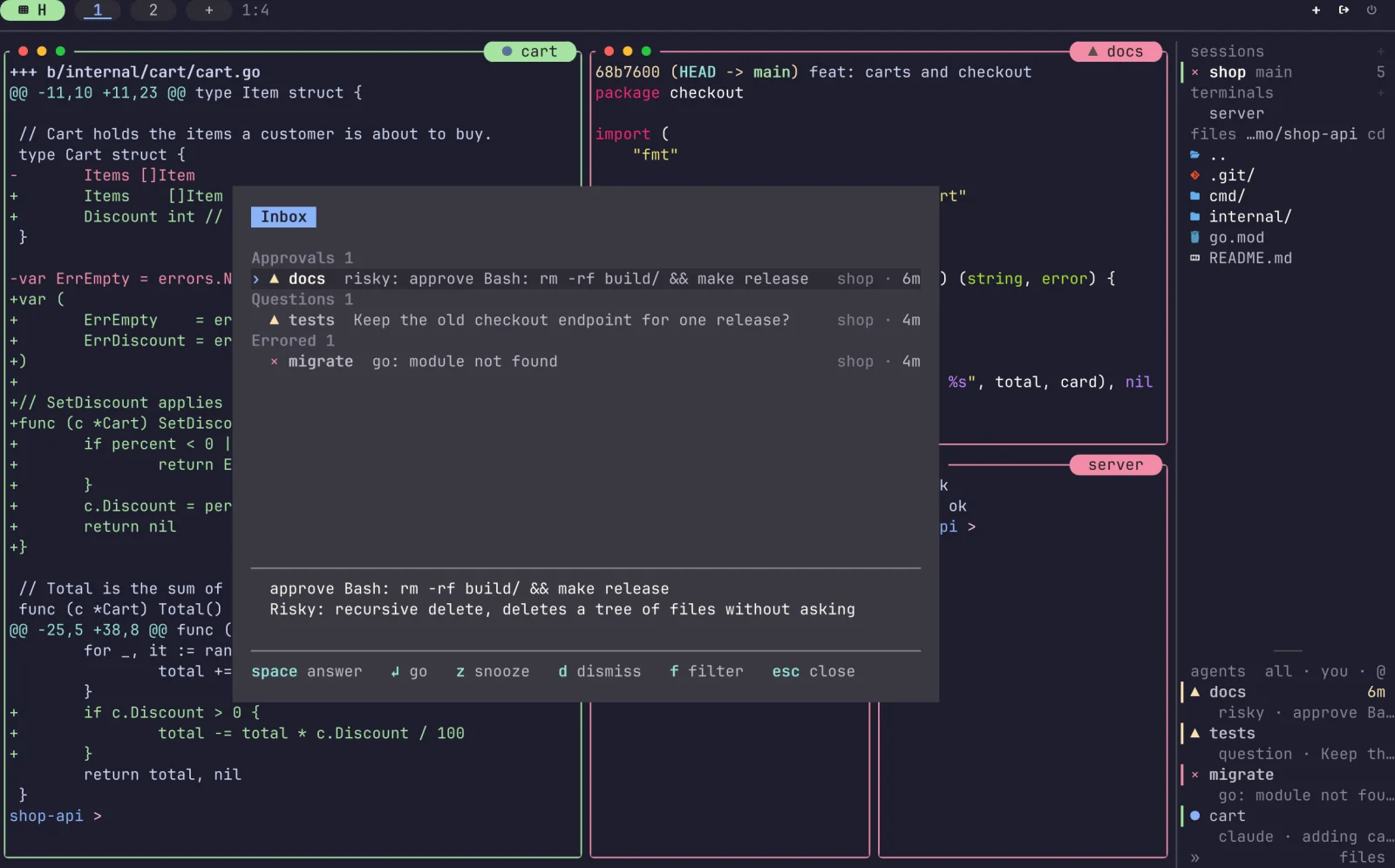Filter agents list by you
The width and height of the screenshot is (1395, 868).
coord(1334,671)
